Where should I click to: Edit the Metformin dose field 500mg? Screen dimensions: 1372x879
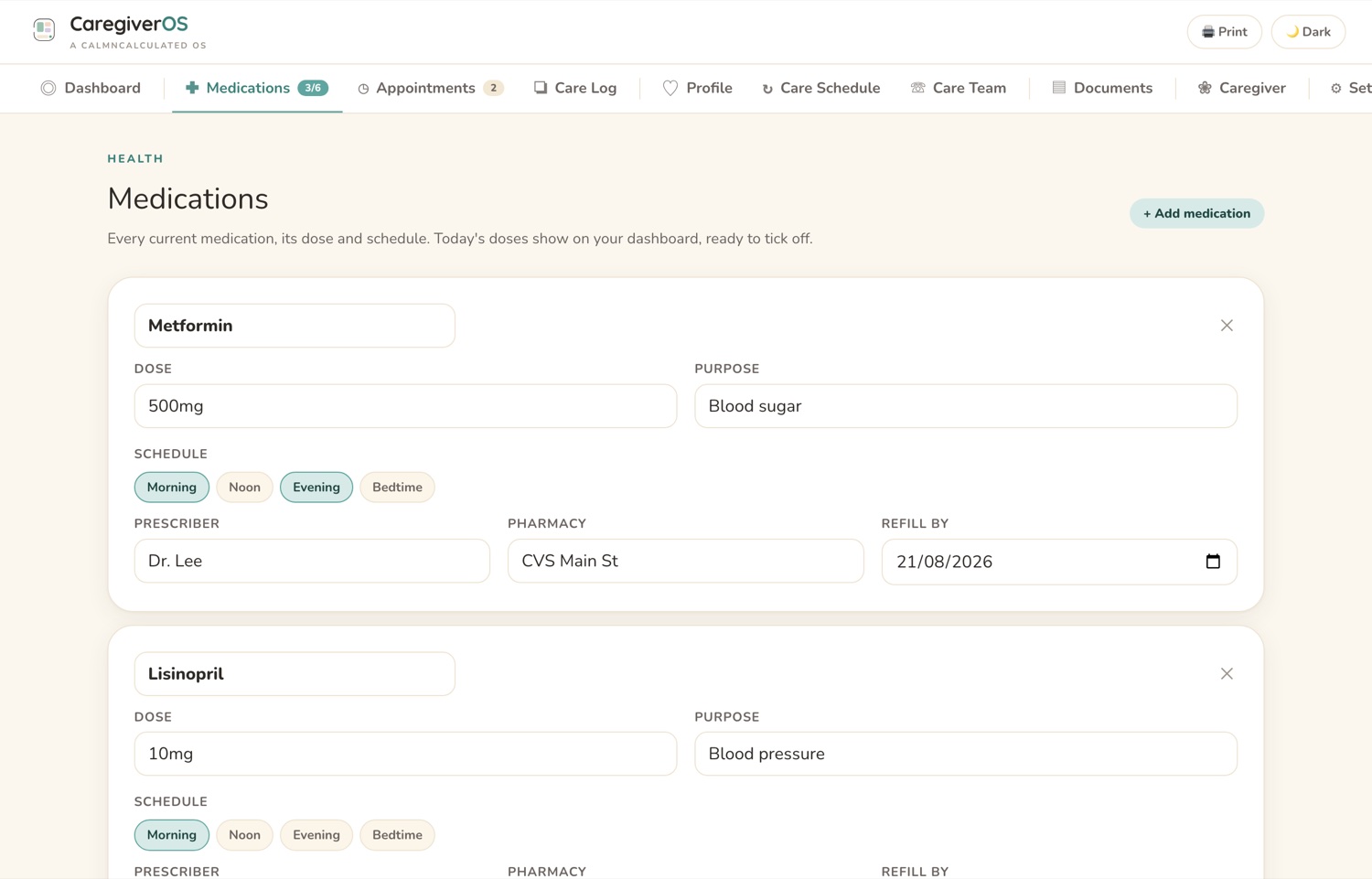[405, 406]
